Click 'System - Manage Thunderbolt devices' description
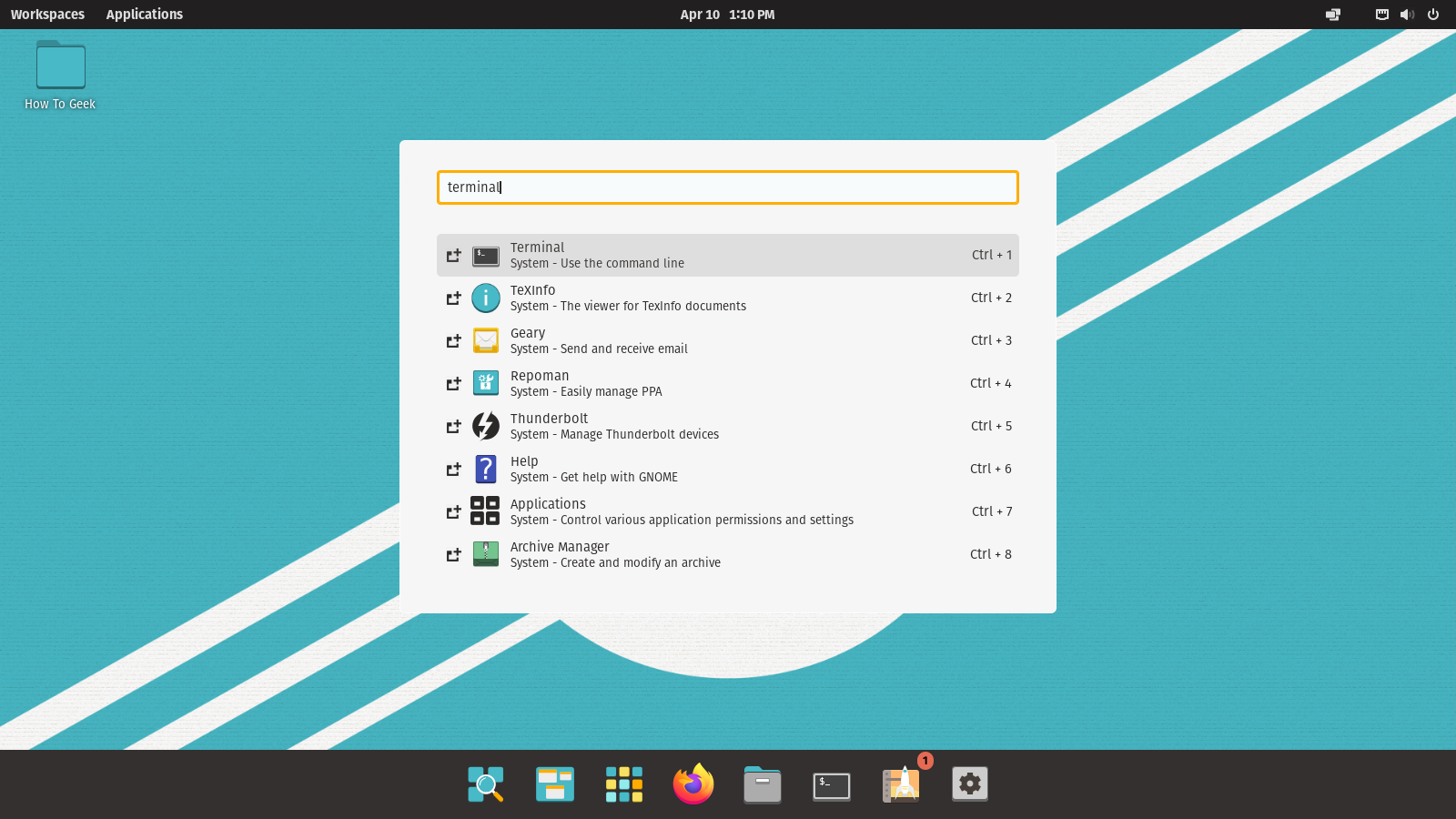Image resolution: width=1456 pixels, height=819 pixels. [614, 435]
